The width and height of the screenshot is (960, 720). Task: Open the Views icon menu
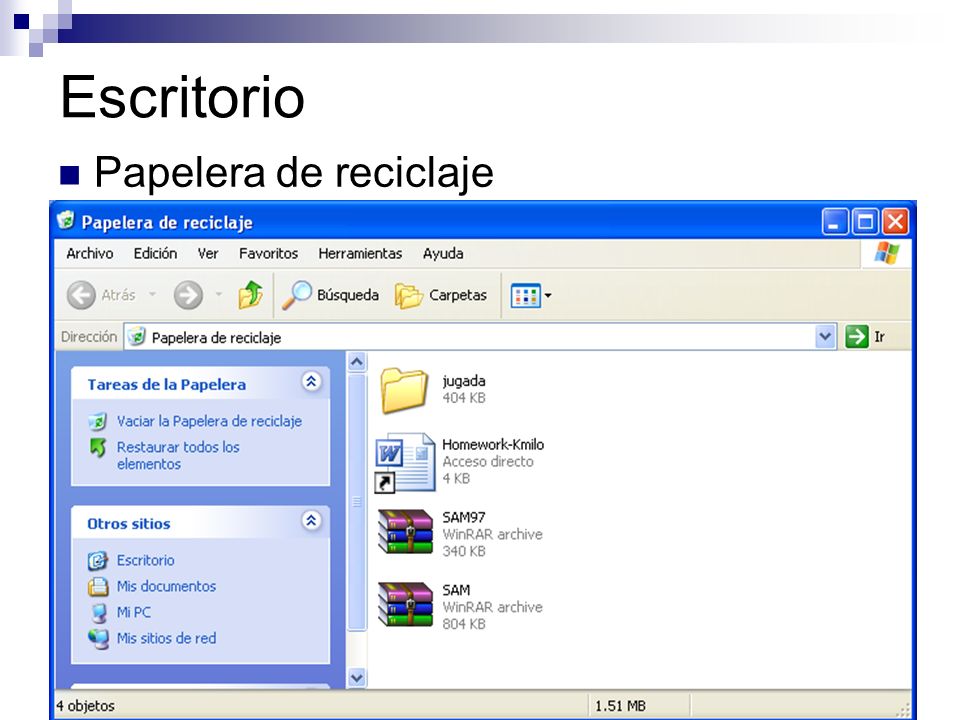coord(526,296)
